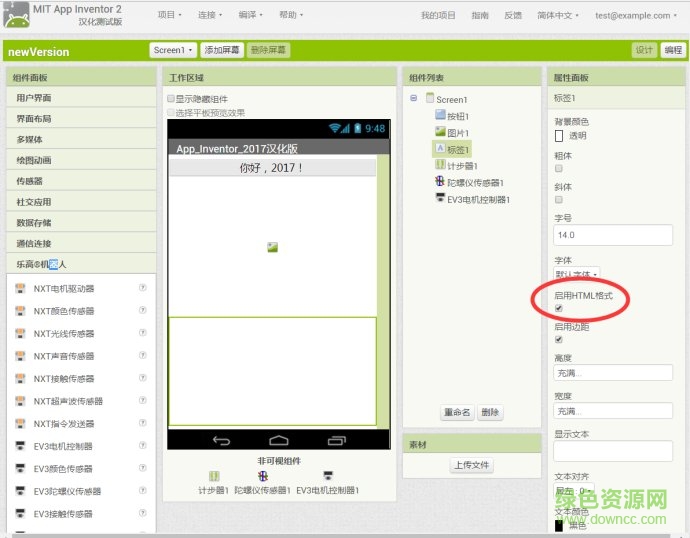Toggle 显示隐藏组件 checkbox
This screenshot has height=538, width=690.
point(171,99)
